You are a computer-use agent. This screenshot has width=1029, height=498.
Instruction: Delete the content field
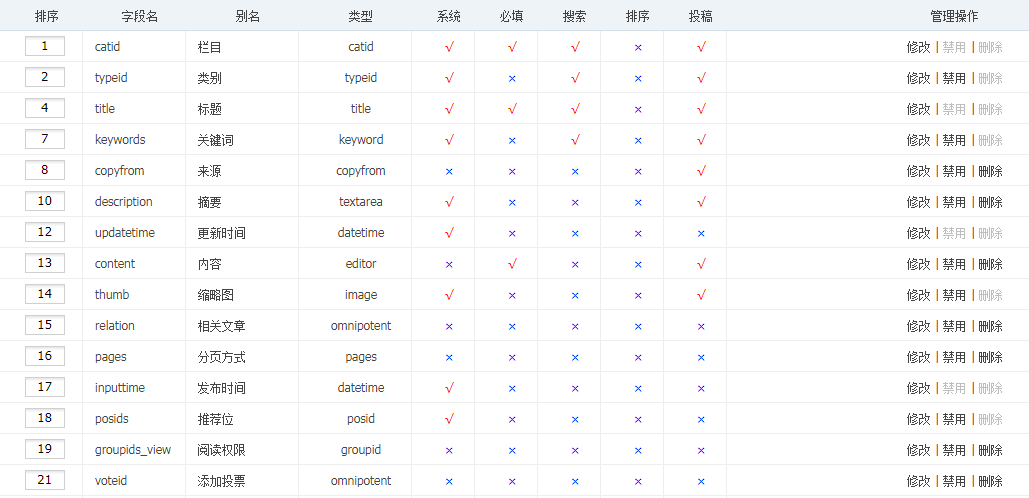tap(990, 264)
